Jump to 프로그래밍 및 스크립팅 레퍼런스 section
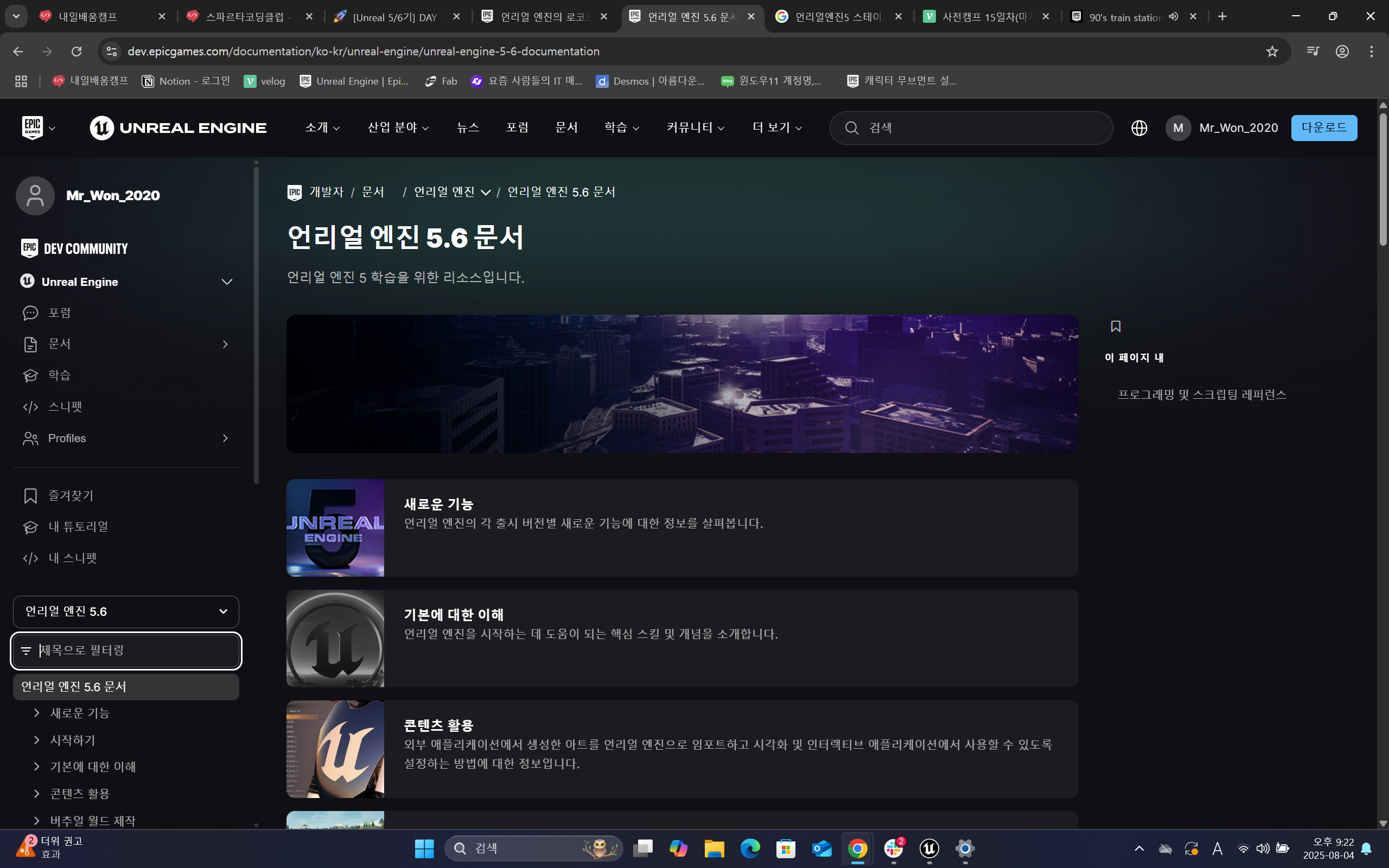 pyautogui.click(x=1202, y=394)
